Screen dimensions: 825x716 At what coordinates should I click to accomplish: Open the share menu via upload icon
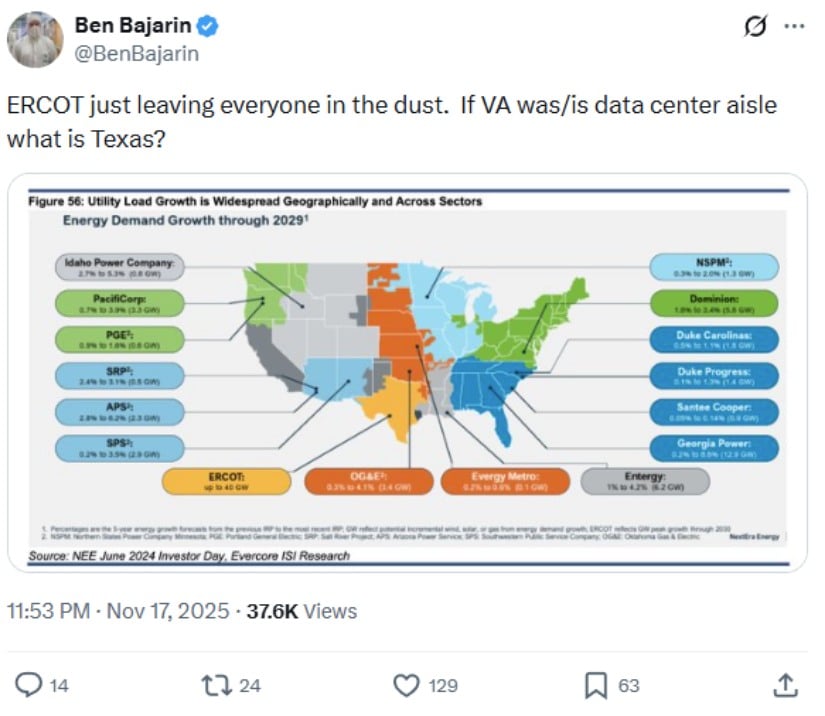pyautogui.click(x=784, y=686)
